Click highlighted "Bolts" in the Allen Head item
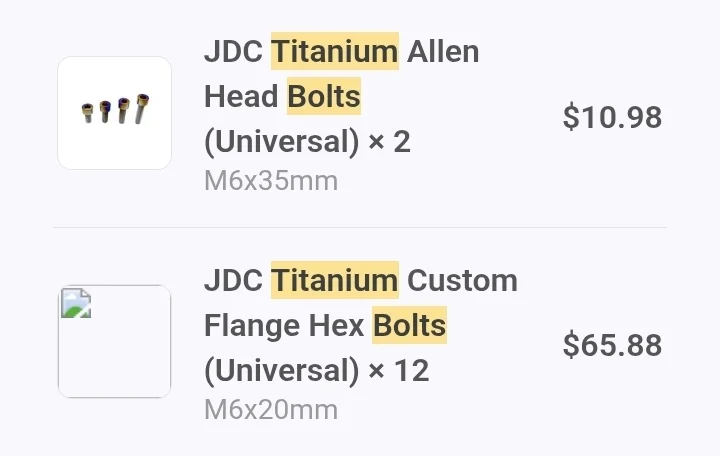Screen dimensions: 720x456 pos(324,96)
